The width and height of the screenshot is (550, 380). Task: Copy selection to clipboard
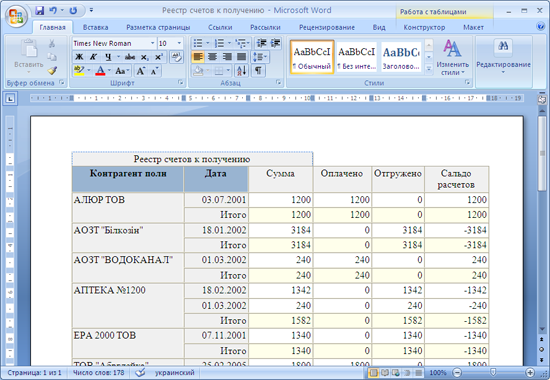(52, 57)
